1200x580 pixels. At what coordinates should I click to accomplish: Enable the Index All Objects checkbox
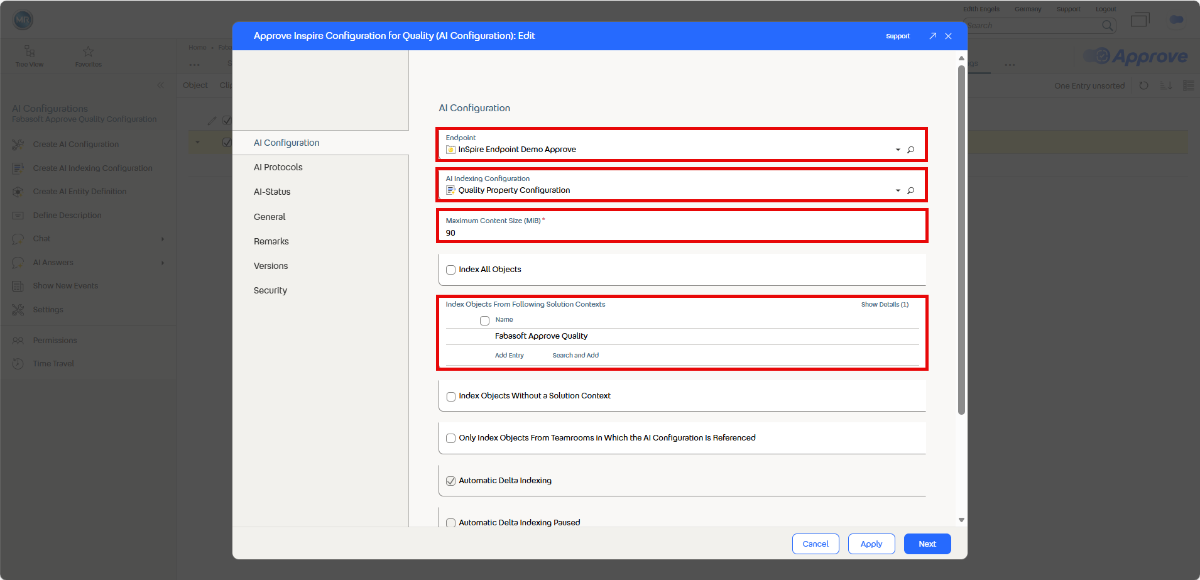pos(451,270)
